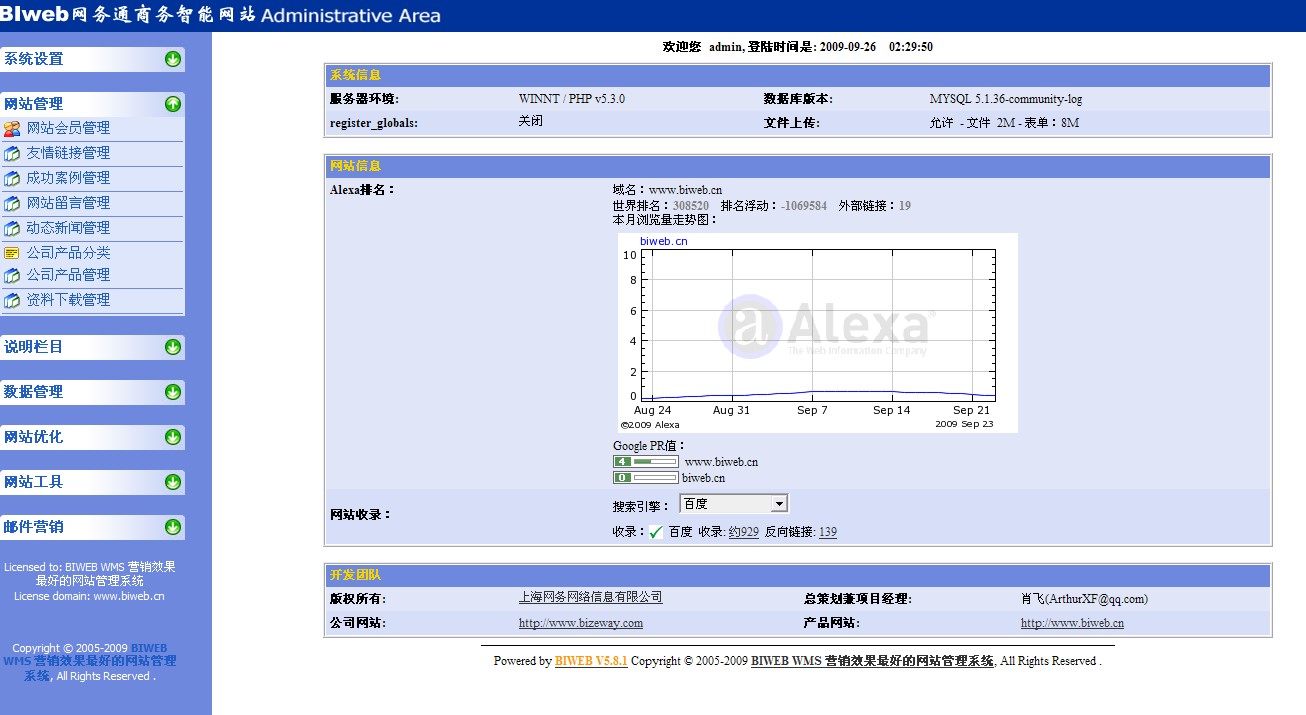The image size is (1306, 715).
Task: Click License domain: www.biweb.cn text
Action: [89, 596]
